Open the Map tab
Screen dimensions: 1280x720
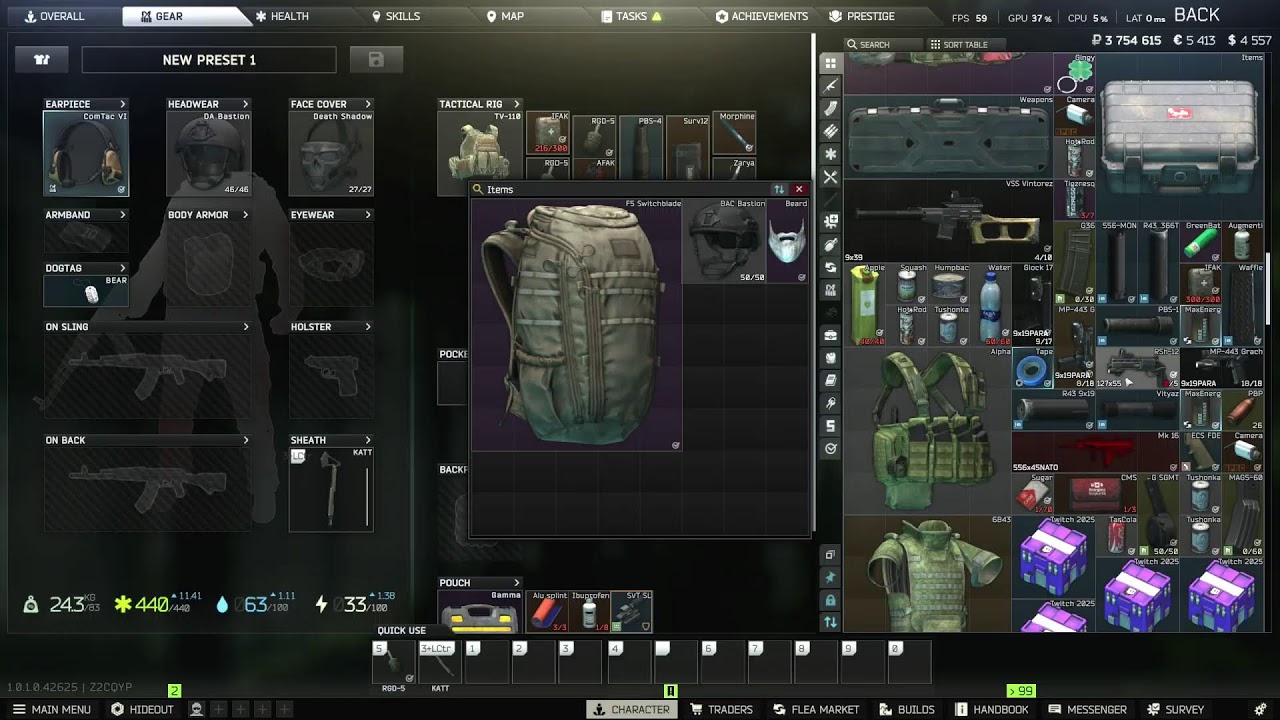pyautogui.click(x=505, y=16)
